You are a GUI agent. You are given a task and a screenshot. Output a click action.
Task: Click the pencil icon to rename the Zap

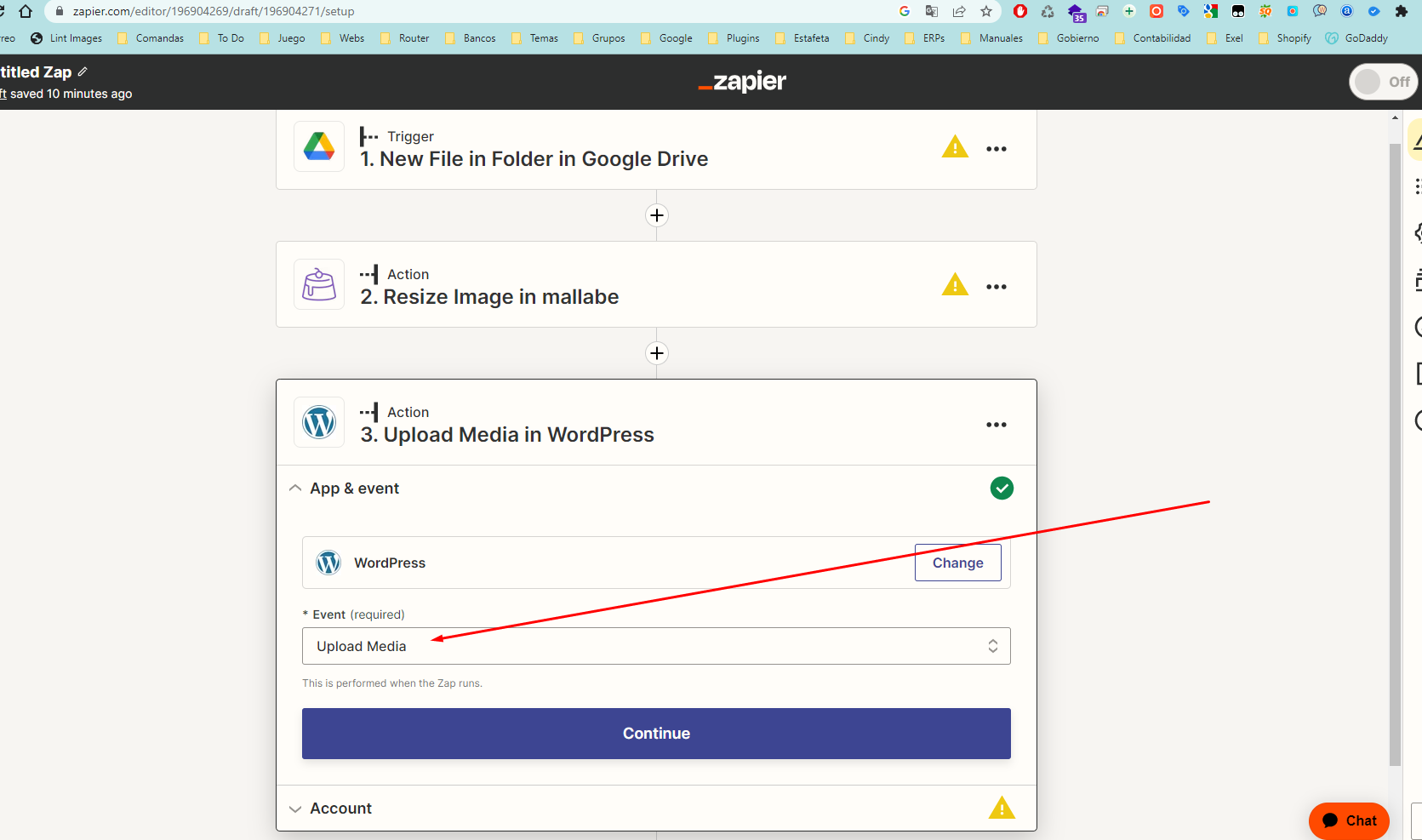click(x=83, y=71)
